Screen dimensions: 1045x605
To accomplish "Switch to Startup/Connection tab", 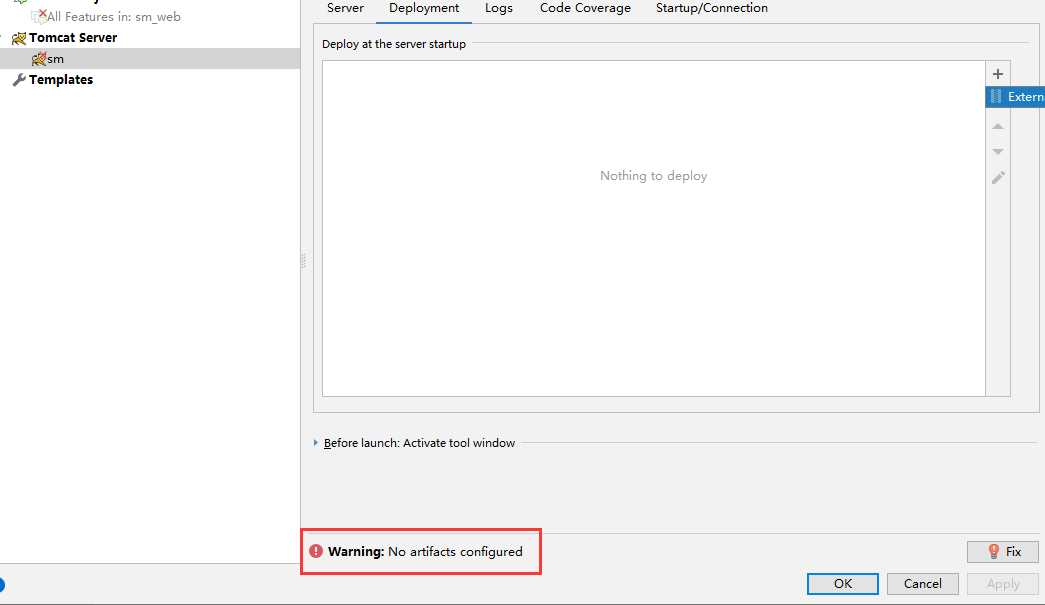I will point(712,8).
